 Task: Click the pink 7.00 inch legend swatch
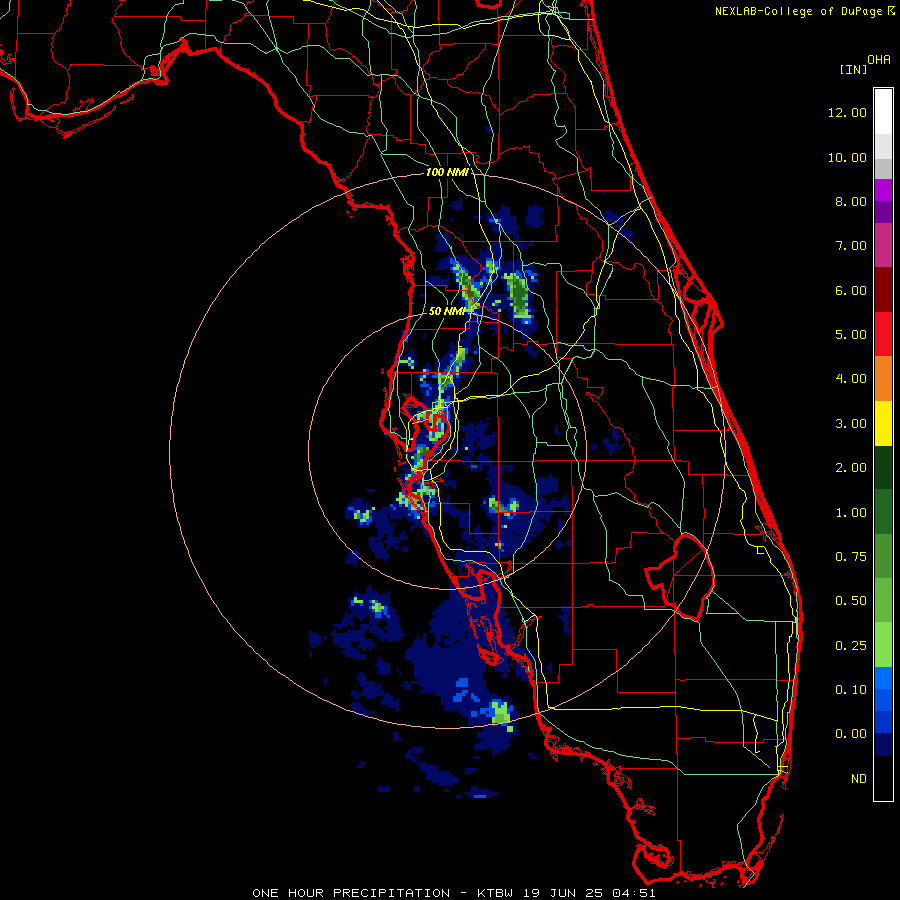[883, 245]
